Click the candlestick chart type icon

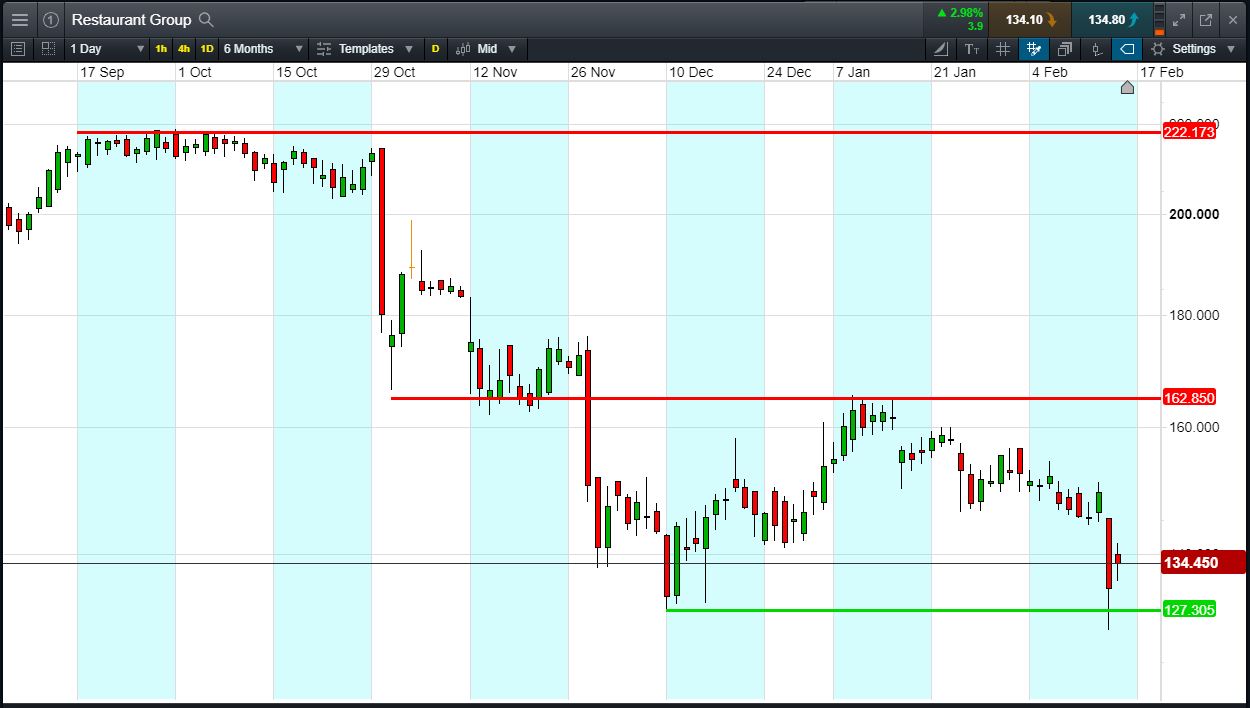click(1096, 48)
